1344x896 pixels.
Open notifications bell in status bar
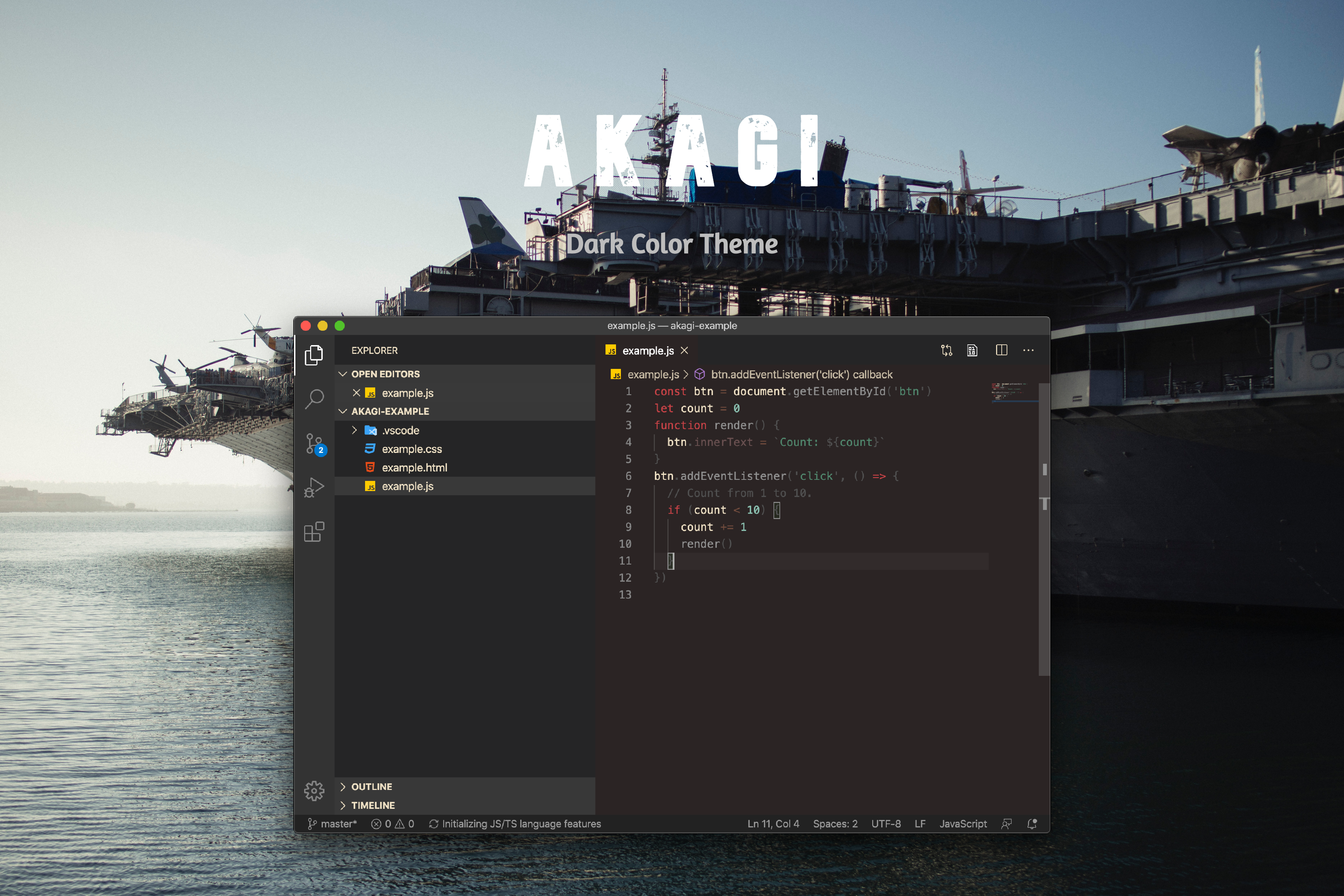(x=1031, y=824)
